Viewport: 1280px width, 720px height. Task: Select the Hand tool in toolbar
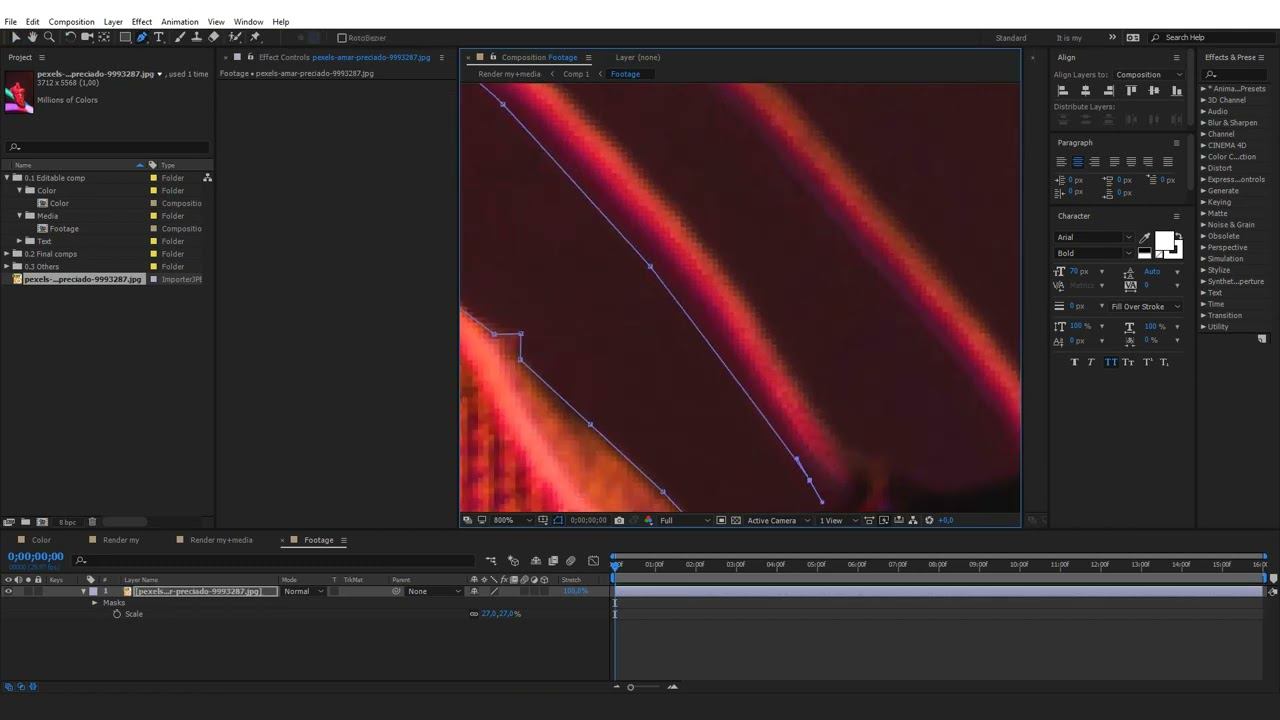coord(32,37)
